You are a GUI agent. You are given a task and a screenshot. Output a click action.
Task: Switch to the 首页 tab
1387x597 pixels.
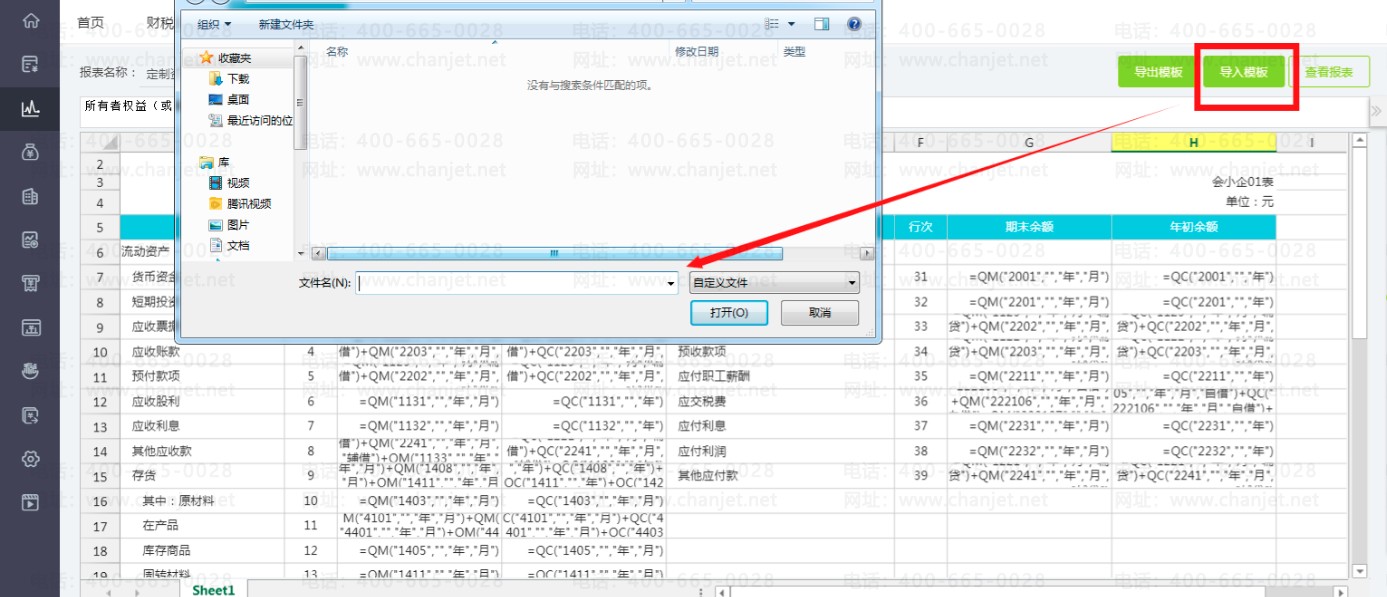click(91, 22)
